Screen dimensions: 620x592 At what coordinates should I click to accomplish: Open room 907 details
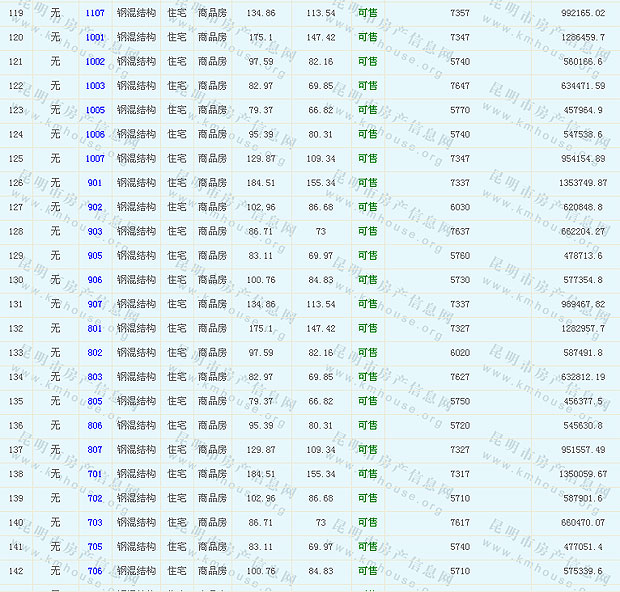coord(95,304)
